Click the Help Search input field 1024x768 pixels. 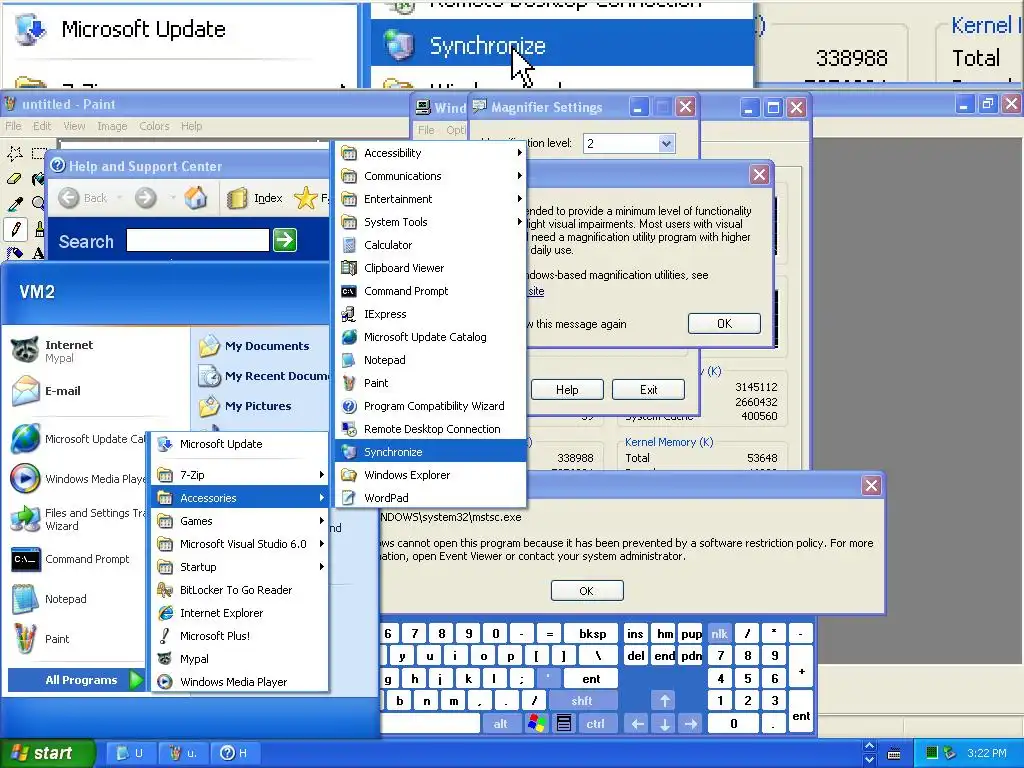pos(197,240)
